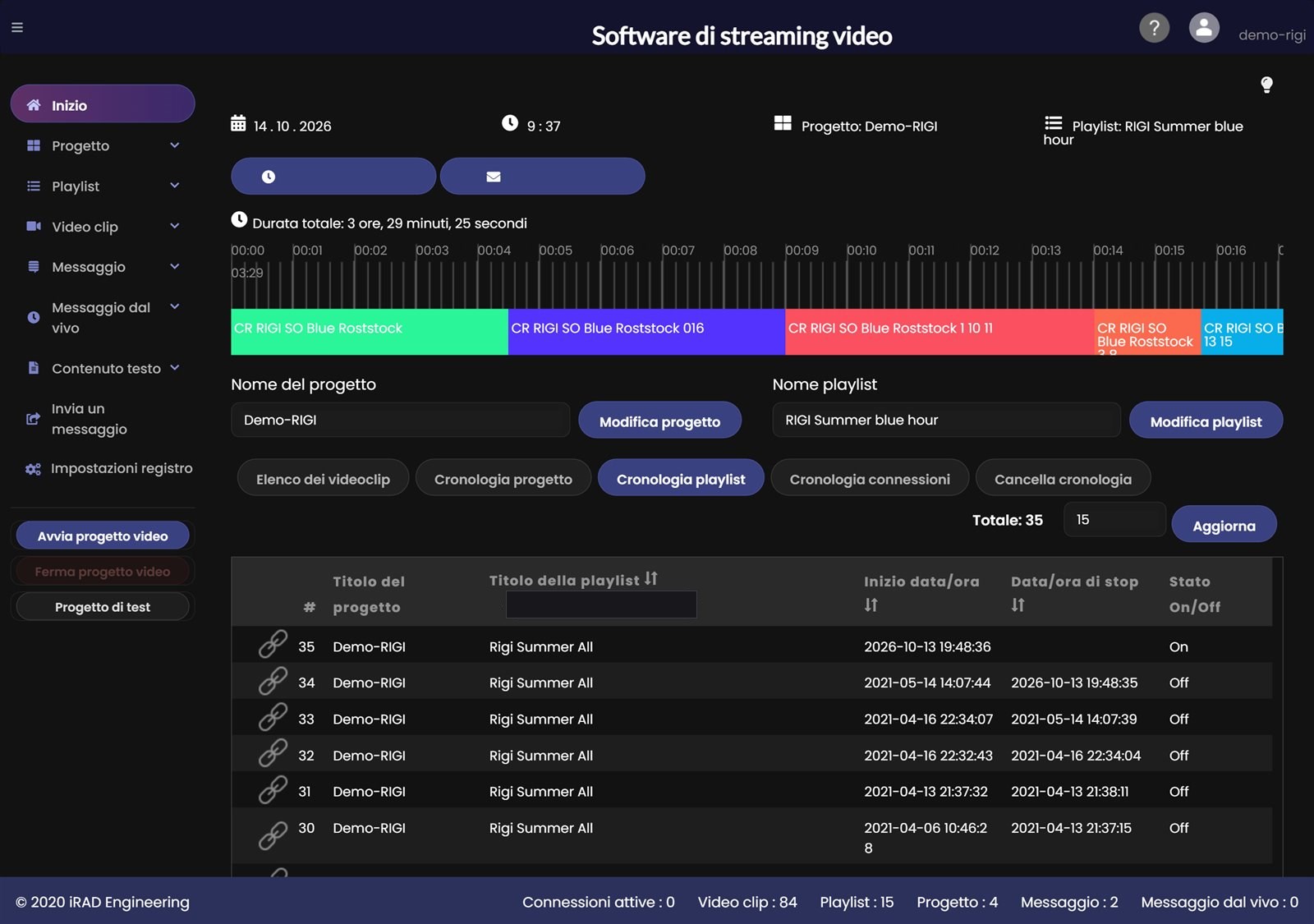The image size is (1314, 924).
Task: Click the link icon for row 33
Action: point(273,717)
